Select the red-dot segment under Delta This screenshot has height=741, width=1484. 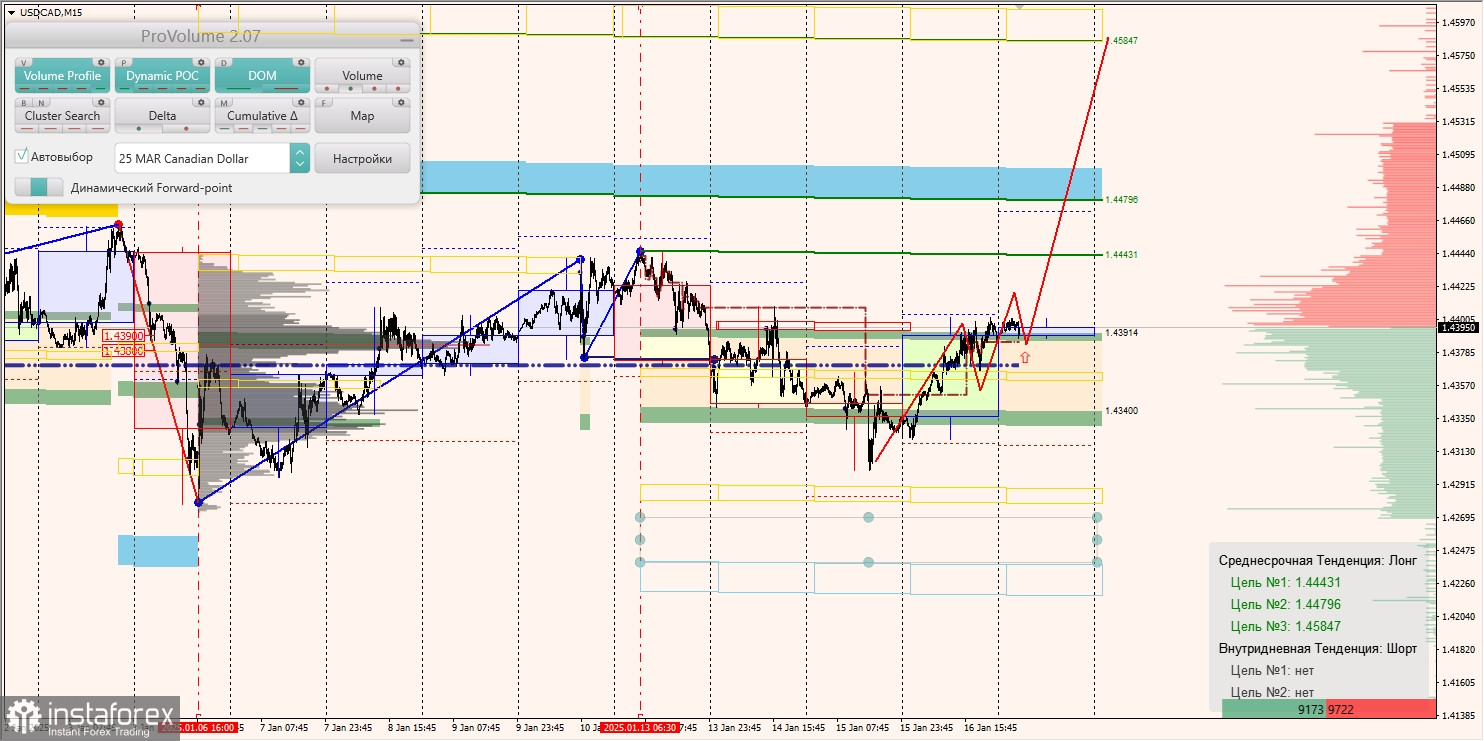click(186, 129)
